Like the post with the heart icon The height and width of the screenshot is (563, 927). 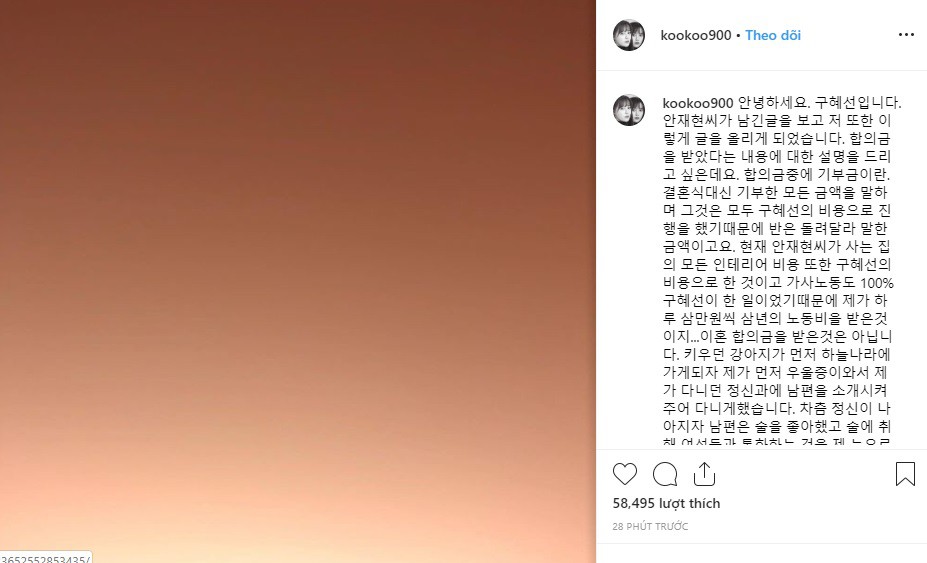[625, 474]
